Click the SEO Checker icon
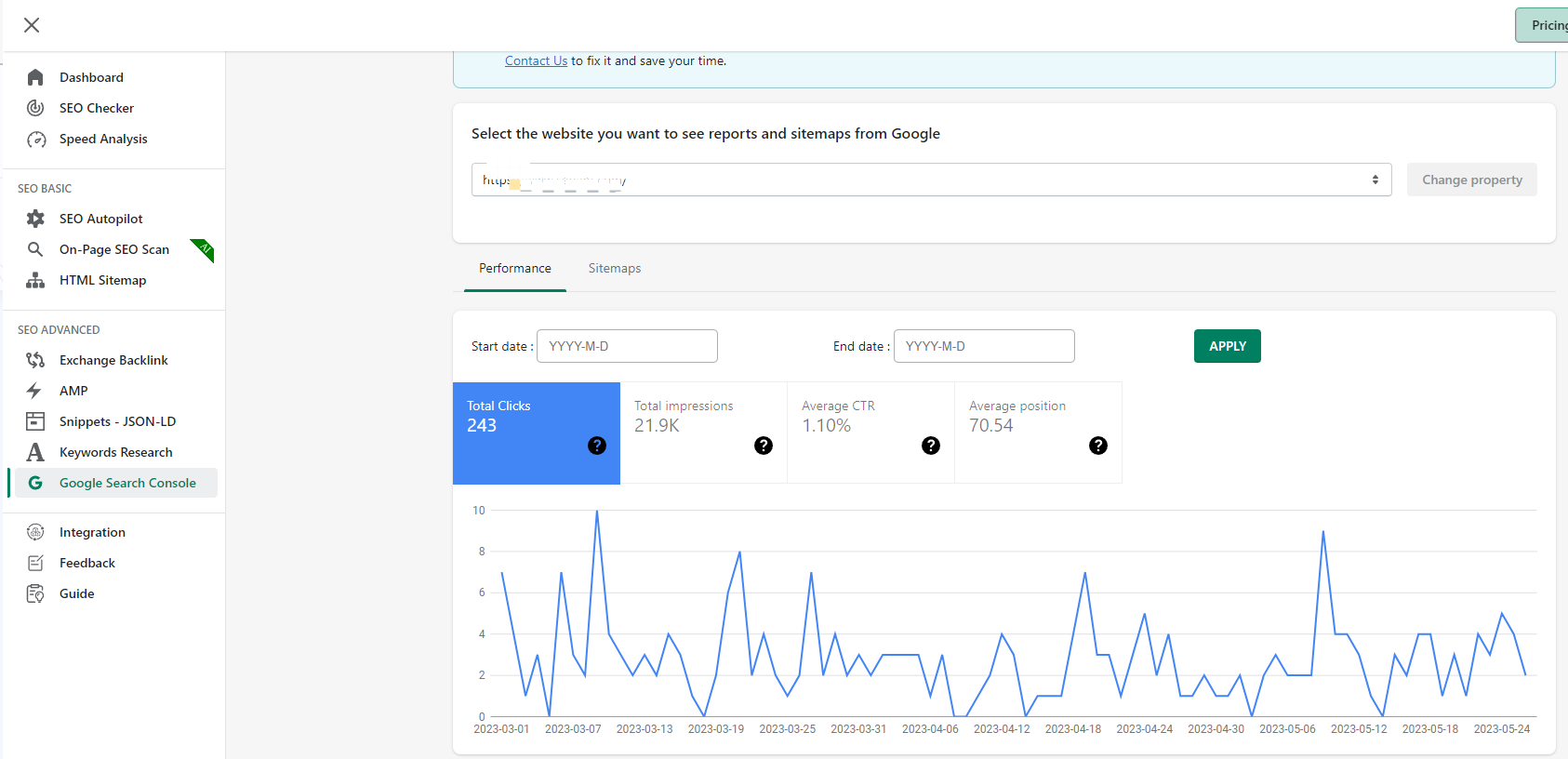Image resolution: width=1568 pixels, height=759 pixels. click(x=35, y=108)
